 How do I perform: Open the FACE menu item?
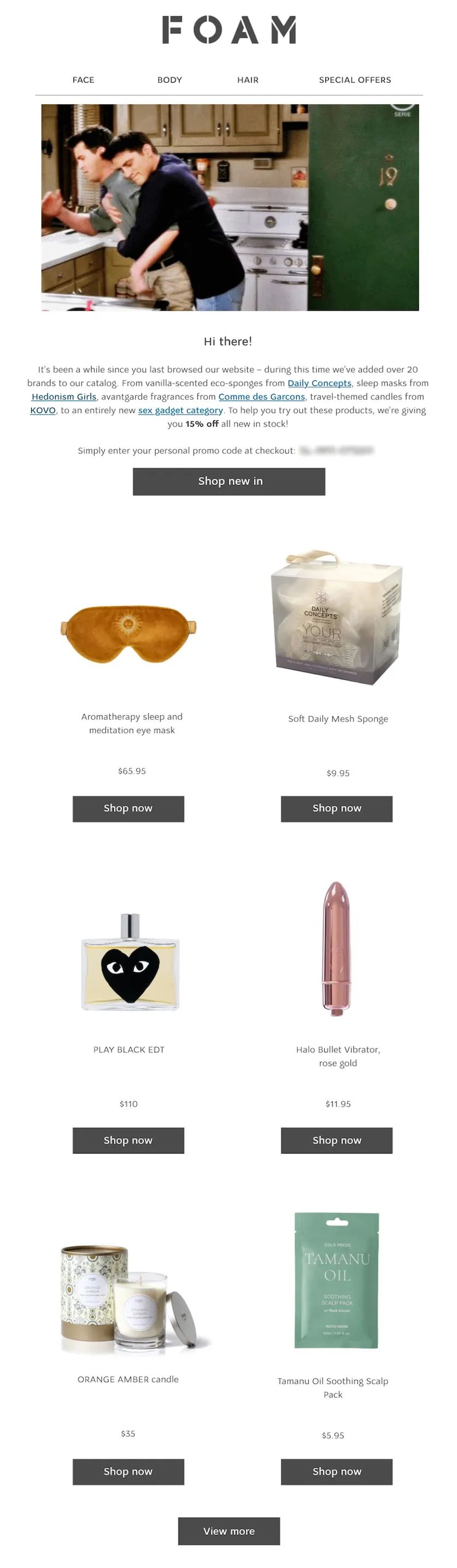point(84,80)
